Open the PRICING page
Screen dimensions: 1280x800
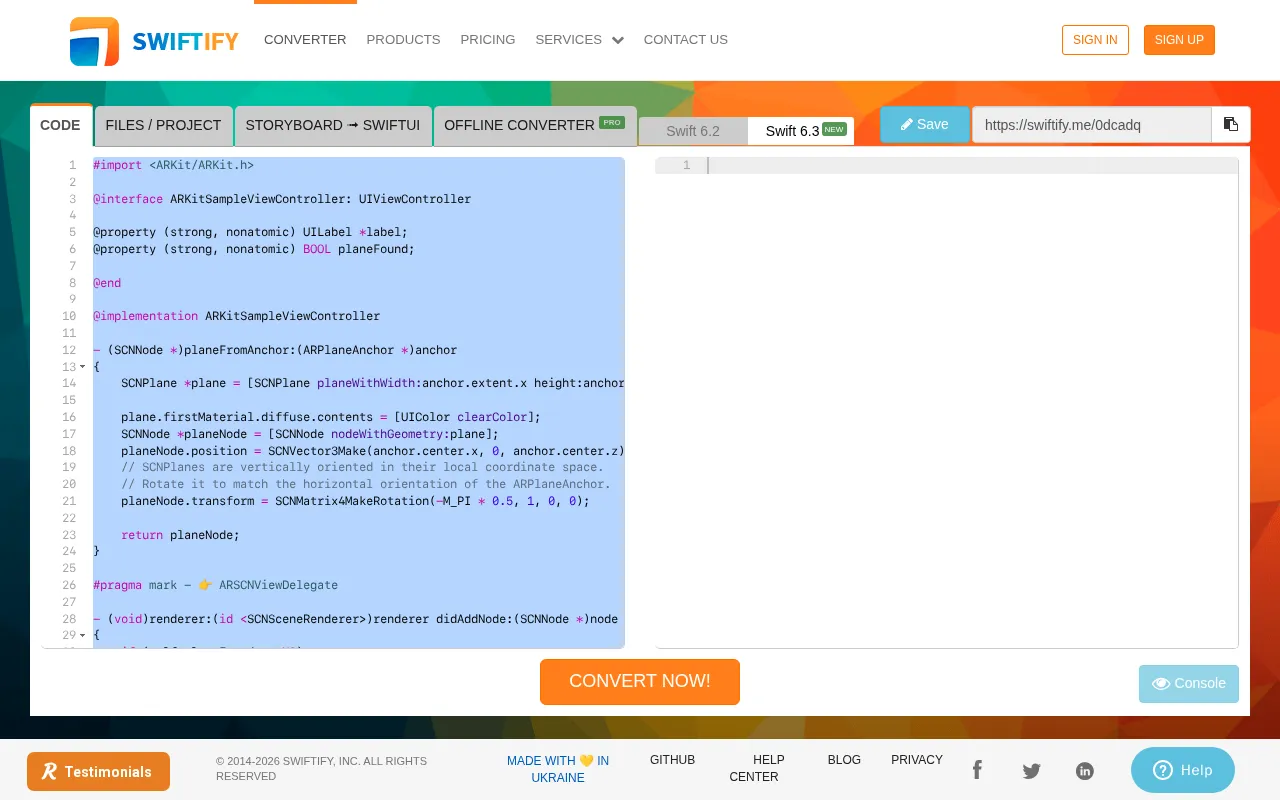point(488,40)
